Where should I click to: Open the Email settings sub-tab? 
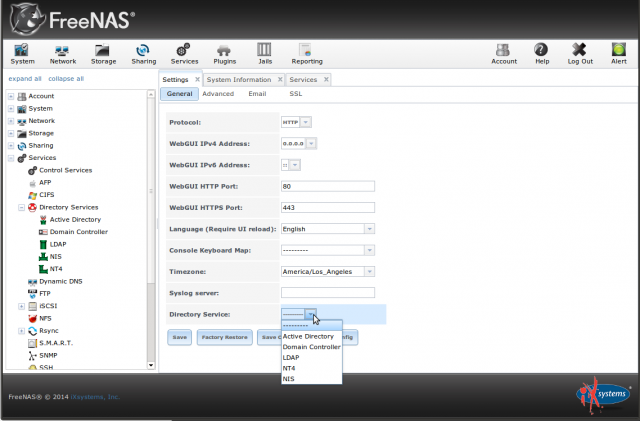point(257,94)
